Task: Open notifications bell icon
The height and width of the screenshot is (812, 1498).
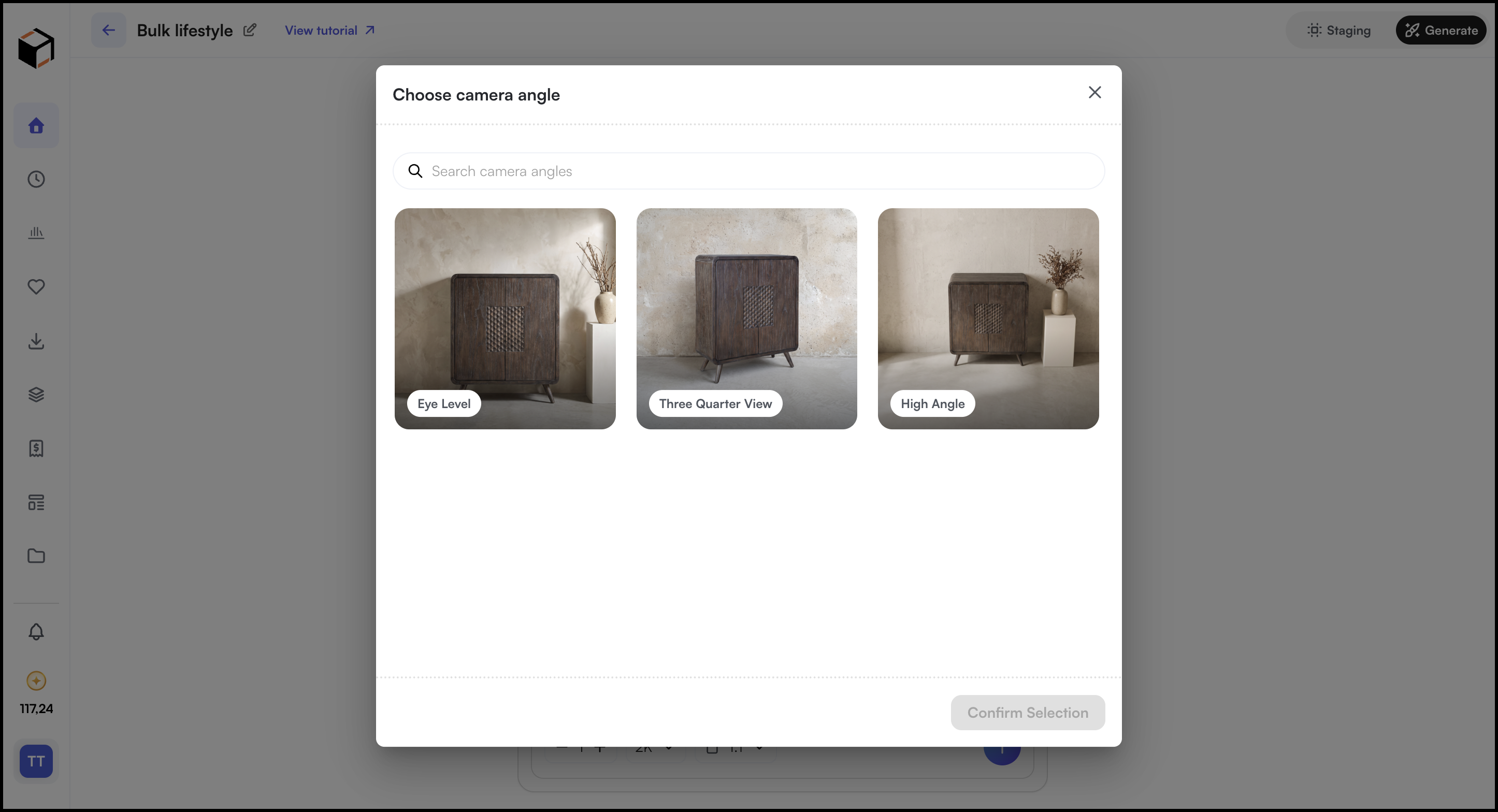Action: coord(36,632)
